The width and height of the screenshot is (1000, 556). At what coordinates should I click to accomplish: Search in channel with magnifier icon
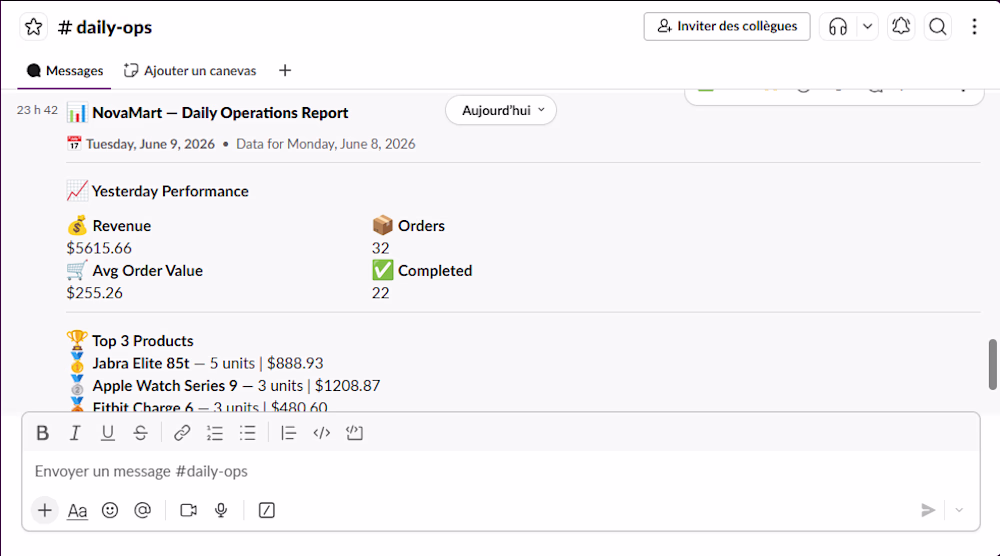938,26
